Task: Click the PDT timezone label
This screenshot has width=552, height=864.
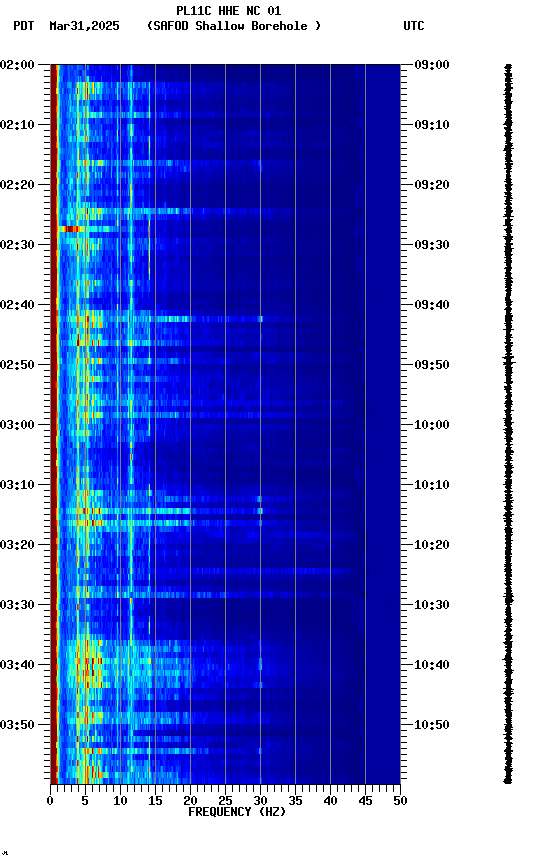Action: click(24, 26)
